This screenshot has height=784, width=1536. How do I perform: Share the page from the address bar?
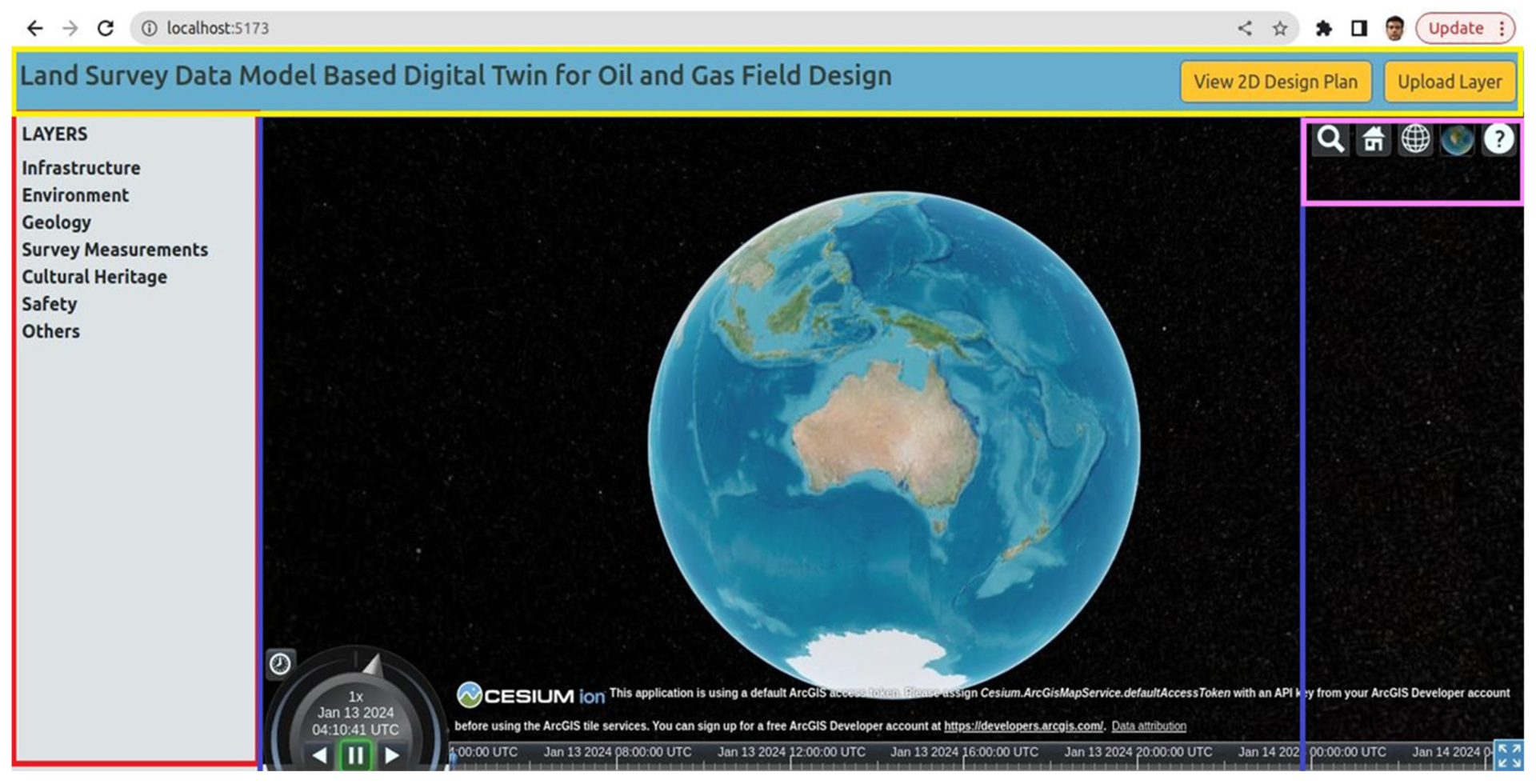pos(1245,28)
